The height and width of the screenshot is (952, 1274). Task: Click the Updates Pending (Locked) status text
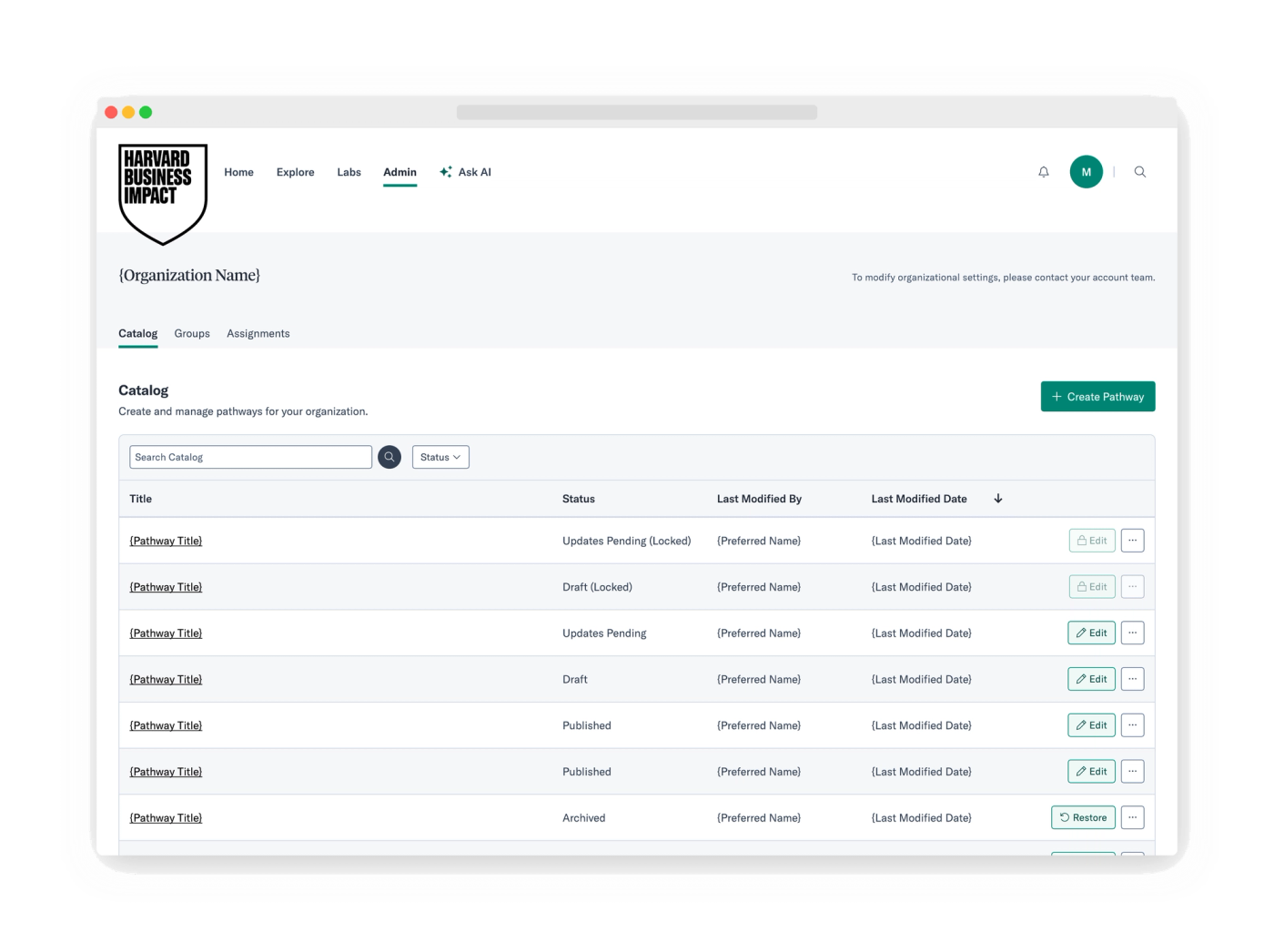click(x=627, y=541)
